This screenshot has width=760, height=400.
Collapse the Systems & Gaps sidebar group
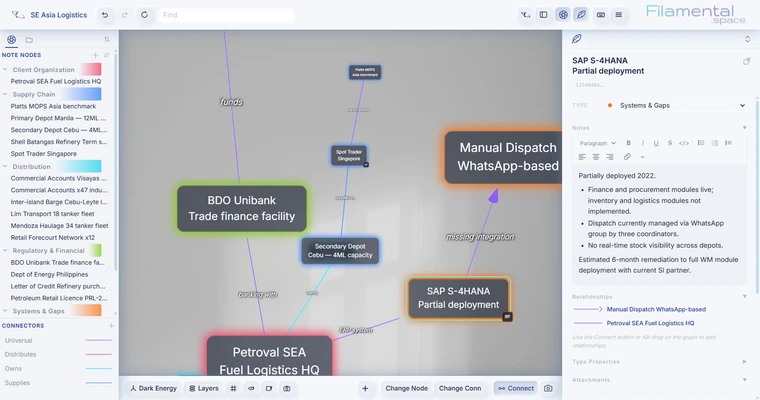point(5,311)
